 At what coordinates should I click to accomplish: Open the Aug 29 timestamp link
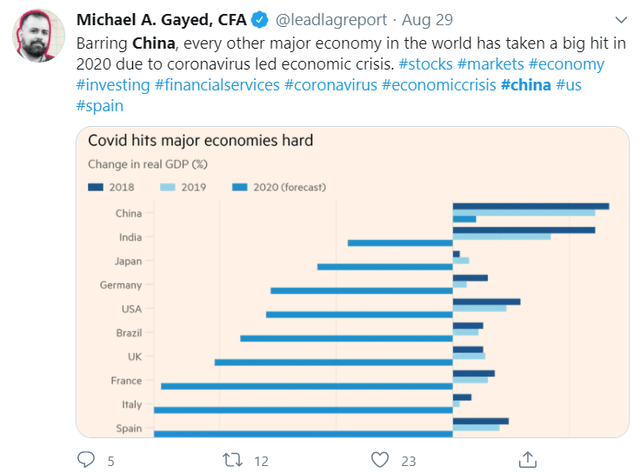coord(427,20)
